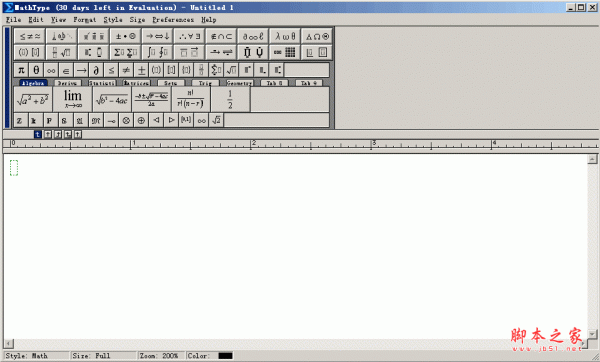
Task: Insert the theta symbol from small bar
Action: coord(36,70)
